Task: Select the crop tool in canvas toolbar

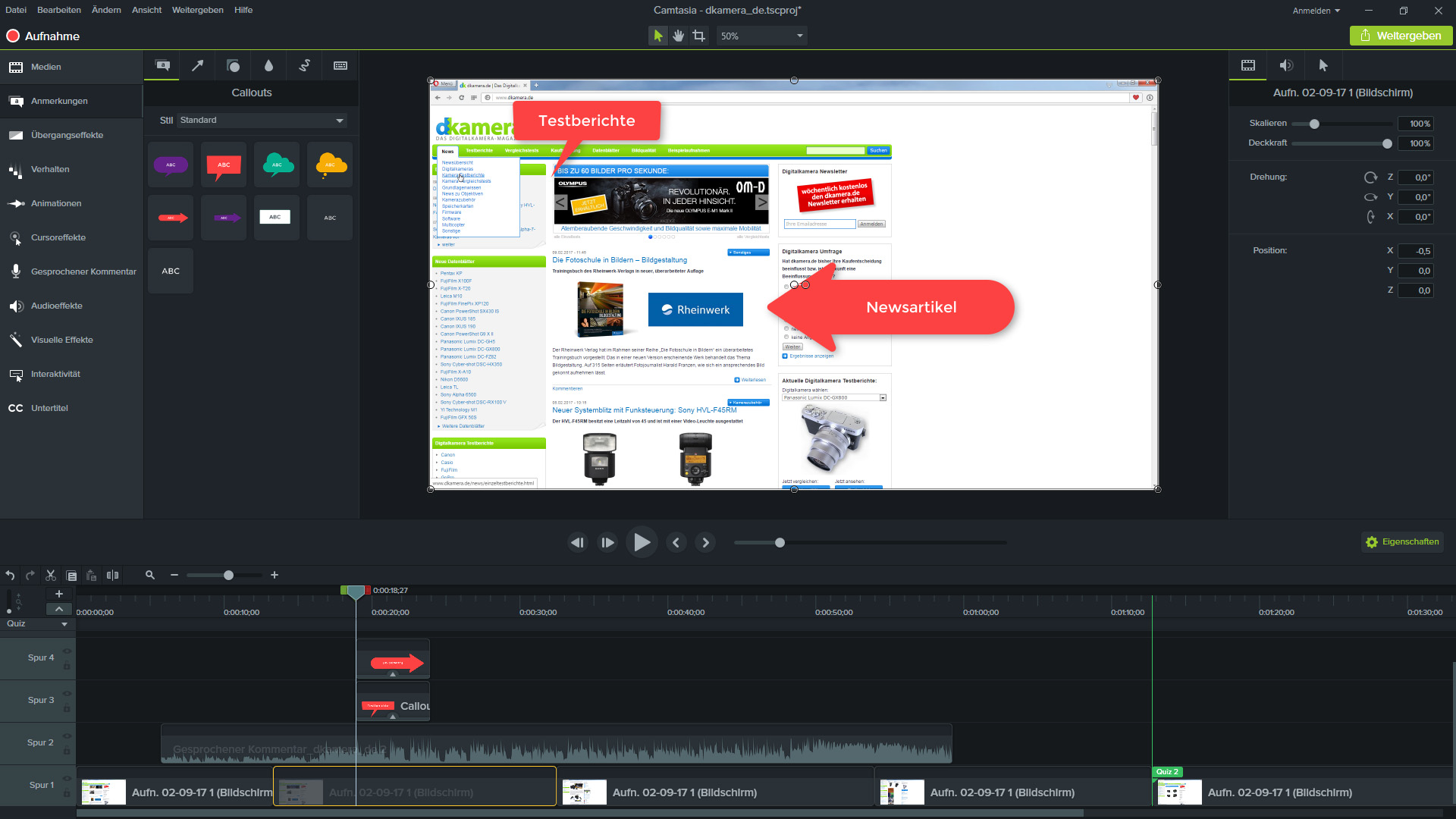Action: coord(698,36)
